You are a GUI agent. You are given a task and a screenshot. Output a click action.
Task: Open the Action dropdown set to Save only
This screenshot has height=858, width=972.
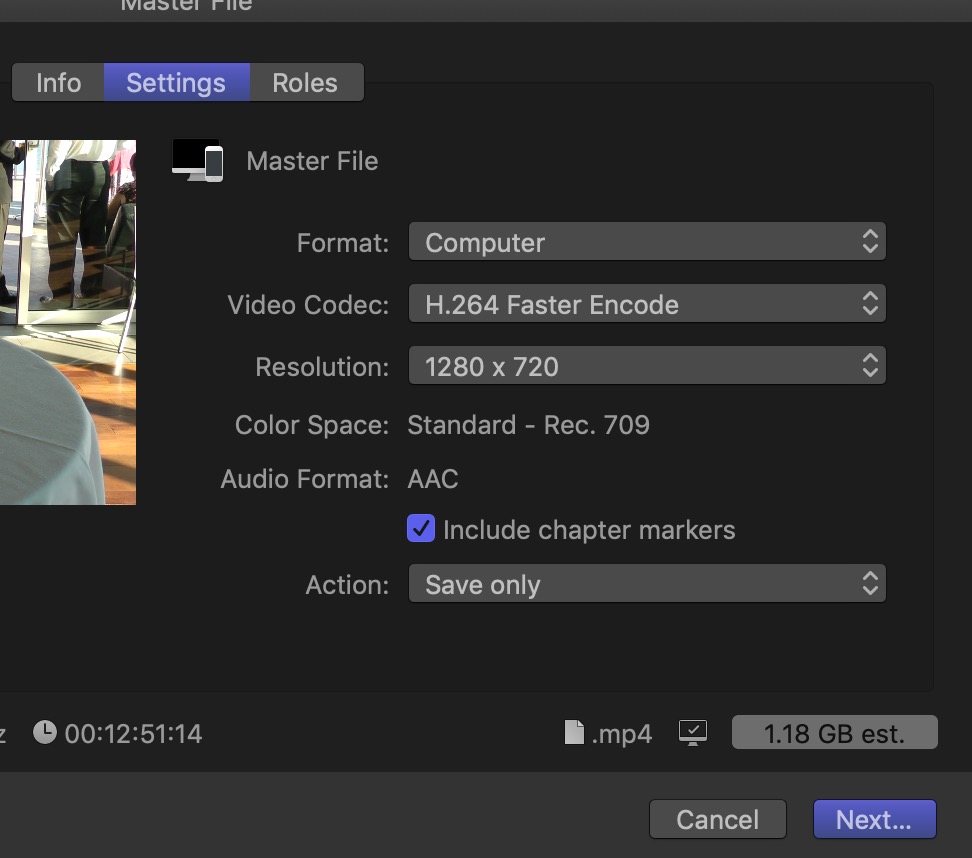pos(647,584)
